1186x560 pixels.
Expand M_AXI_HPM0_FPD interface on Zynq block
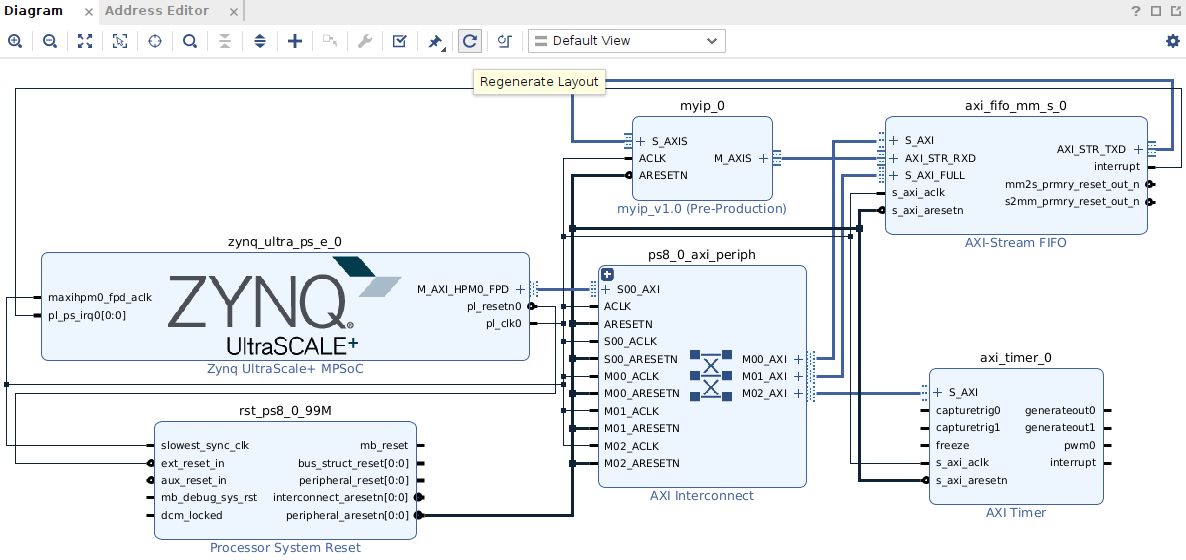pyautogui.click(x=520, y=290)
